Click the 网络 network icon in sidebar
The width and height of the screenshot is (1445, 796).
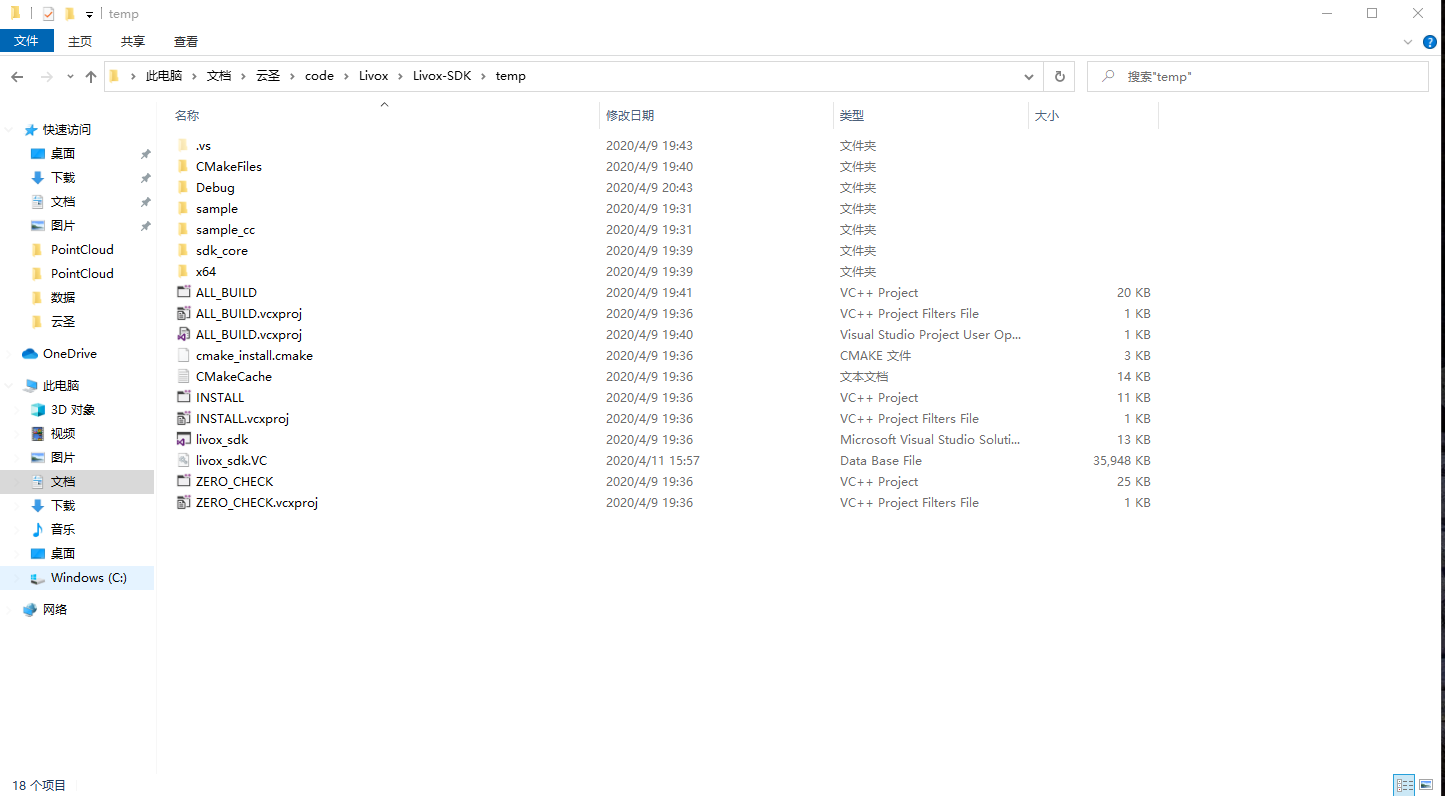30,609
